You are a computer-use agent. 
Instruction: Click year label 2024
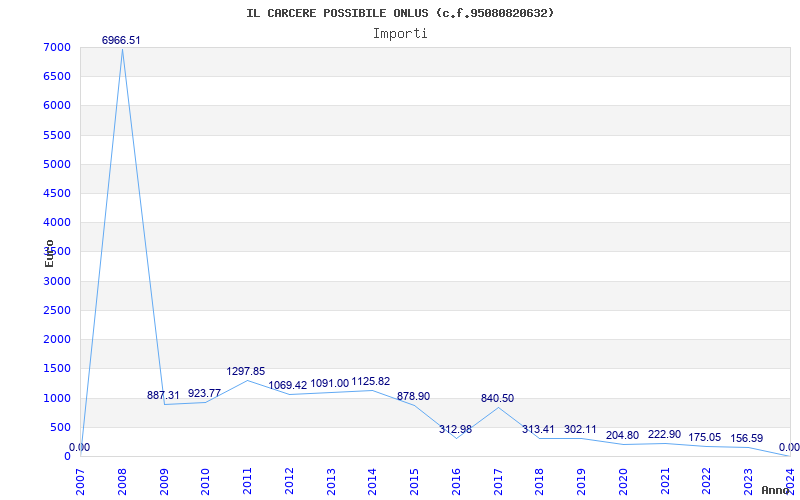click(x=790, y=482)
